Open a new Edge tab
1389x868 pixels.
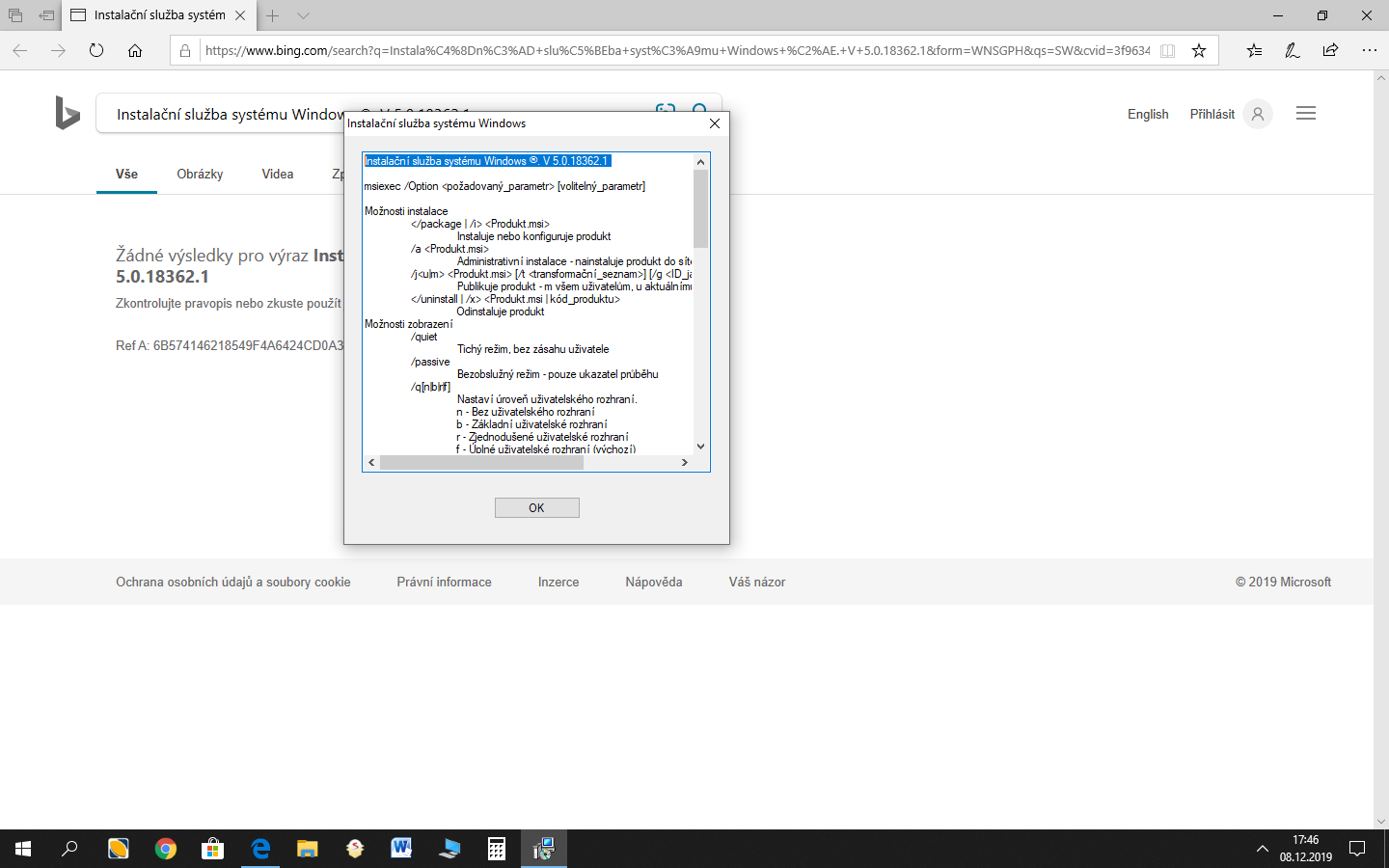[273, 15]
